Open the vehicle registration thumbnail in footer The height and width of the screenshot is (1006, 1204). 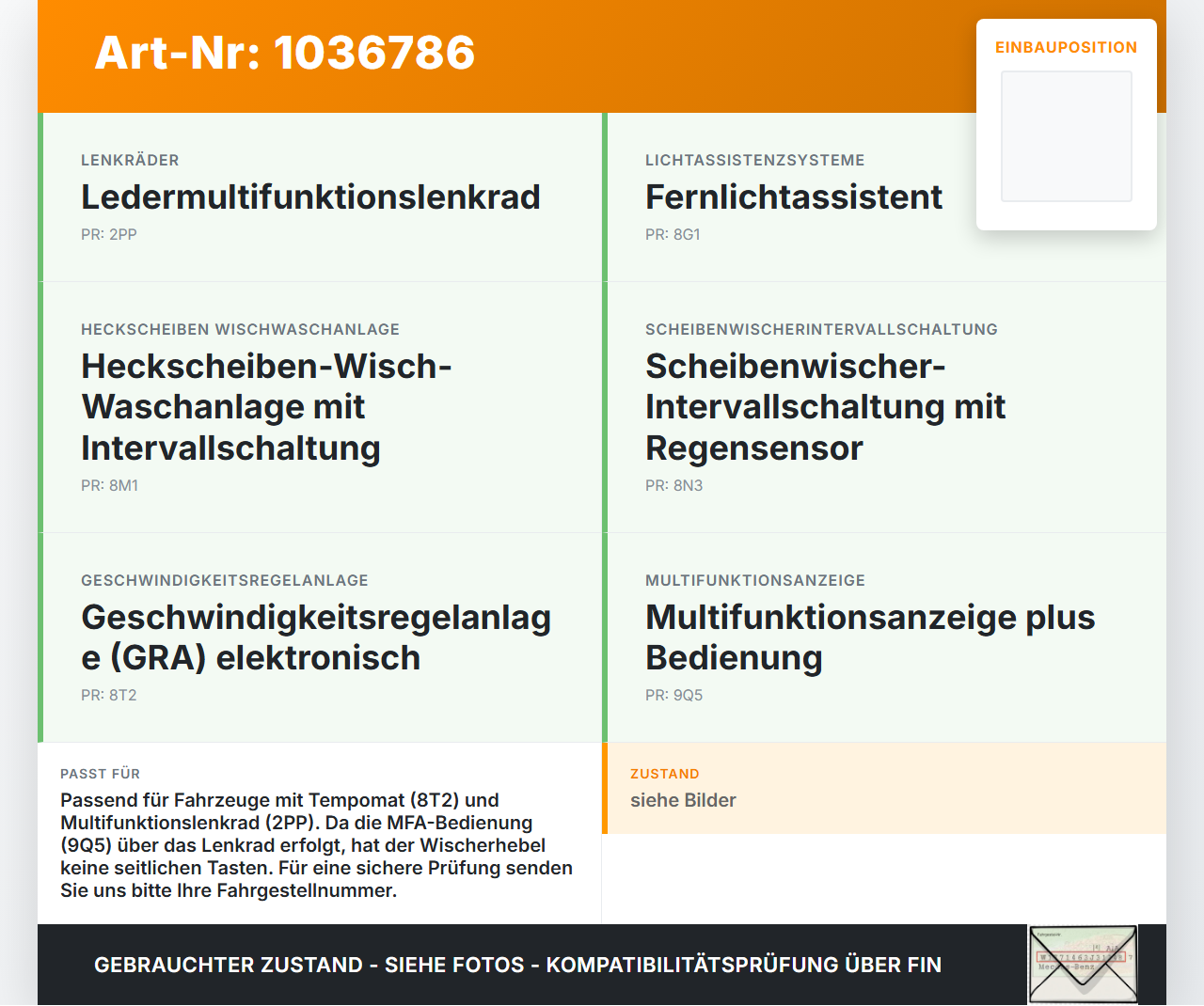click(x=1083, y=965)
